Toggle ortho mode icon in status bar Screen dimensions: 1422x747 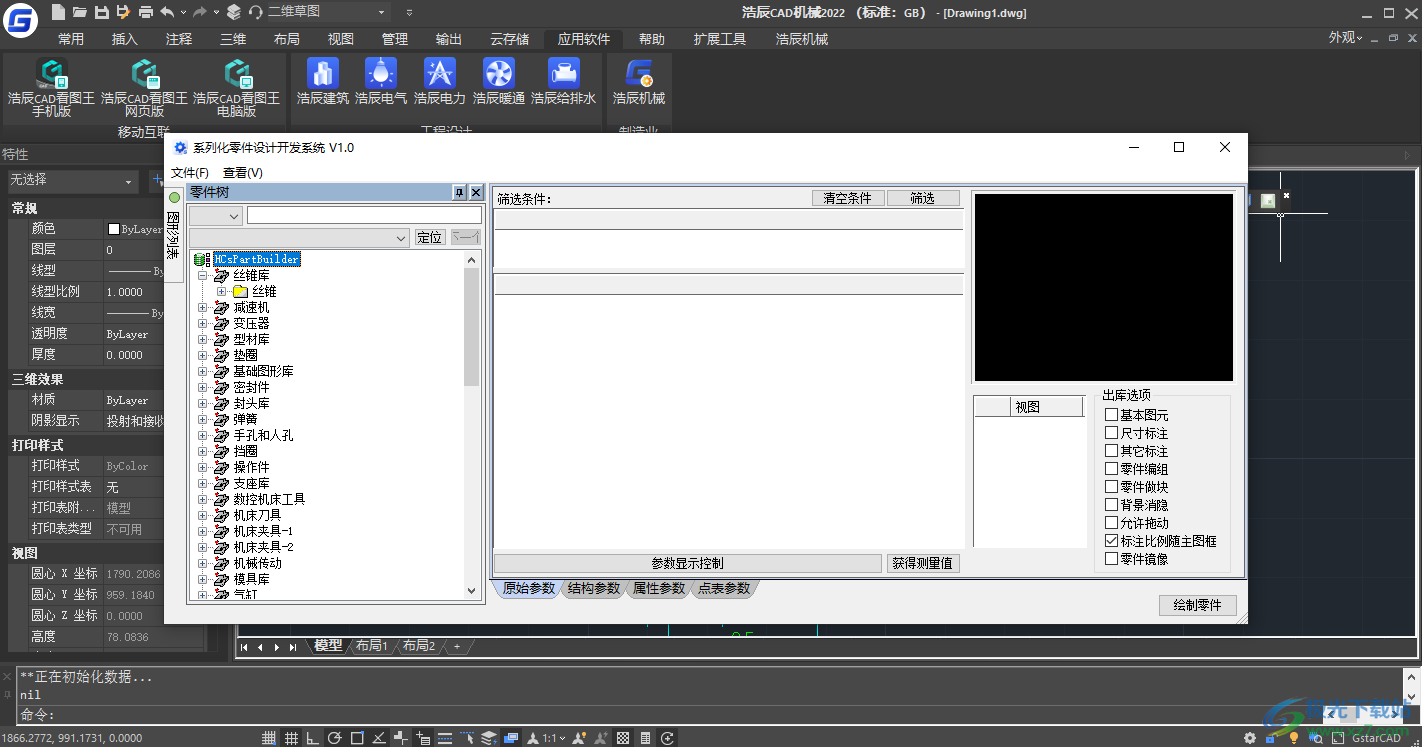pyautogui.click(x=313, y=738)
